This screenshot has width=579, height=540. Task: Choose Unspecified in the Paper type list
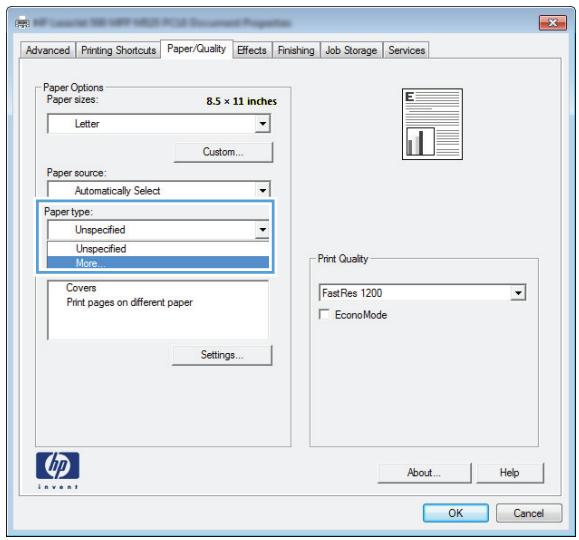[x=158, y=249]
